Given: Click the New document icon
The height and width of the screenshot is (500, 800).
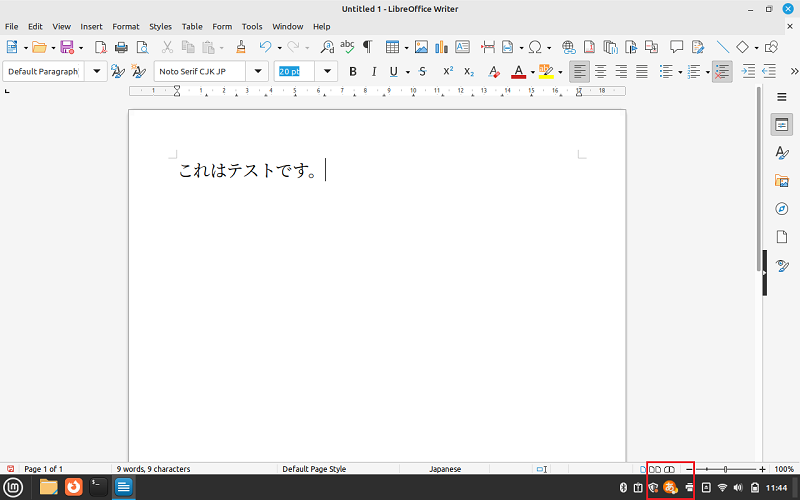Looking at the screenshot, I should 12,47.
